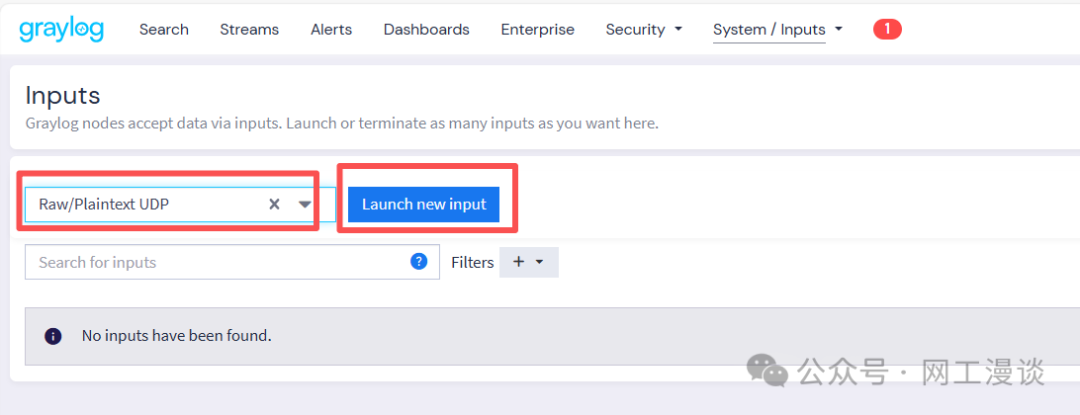
Task: Clear the Raw/Plaintext UDP selection with the X
Action: pyautogui.click(x=274, y=204)
